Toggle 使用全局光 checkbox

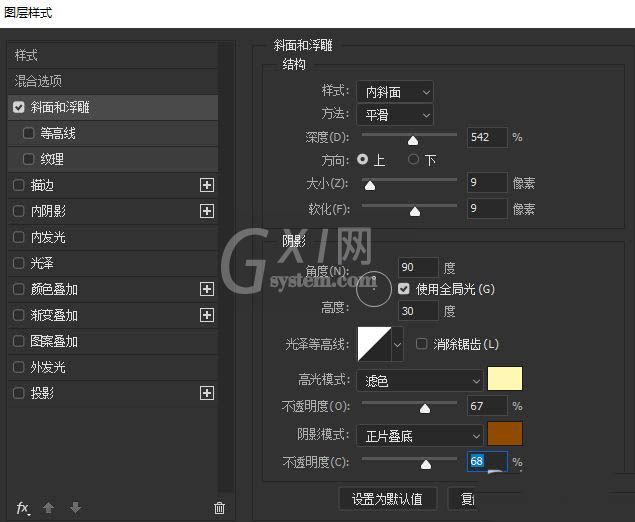[x=404, y=289]
